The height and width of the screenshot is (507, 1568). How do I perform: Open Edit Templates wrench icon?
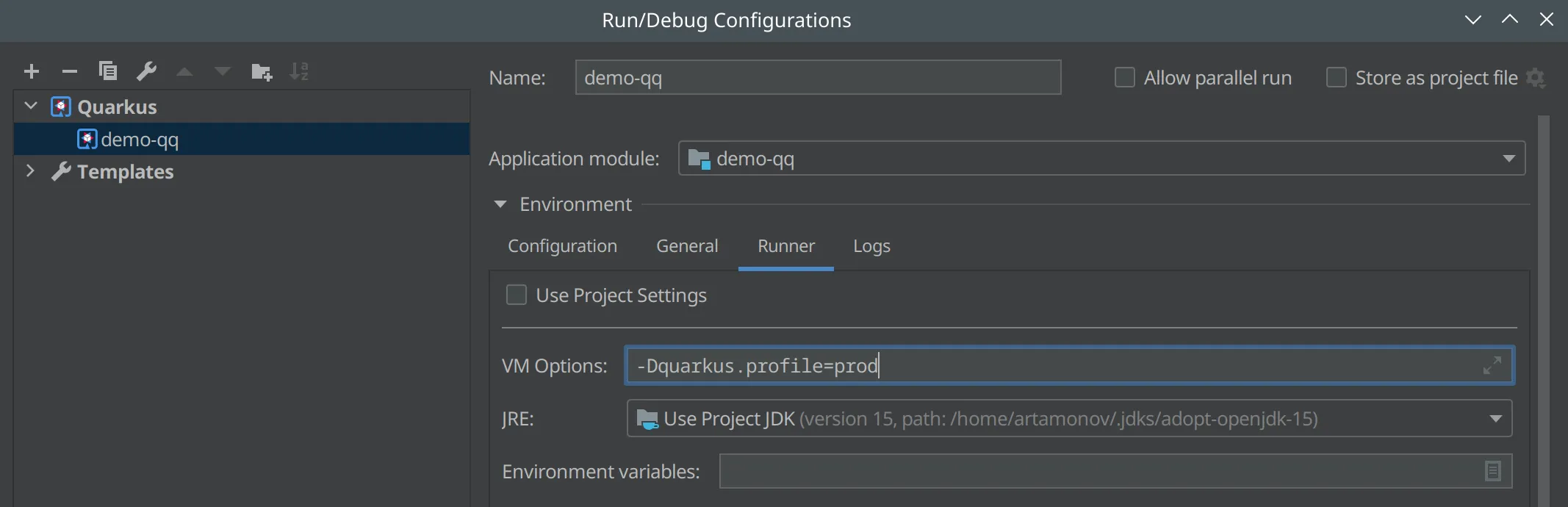tap(146, 71)
